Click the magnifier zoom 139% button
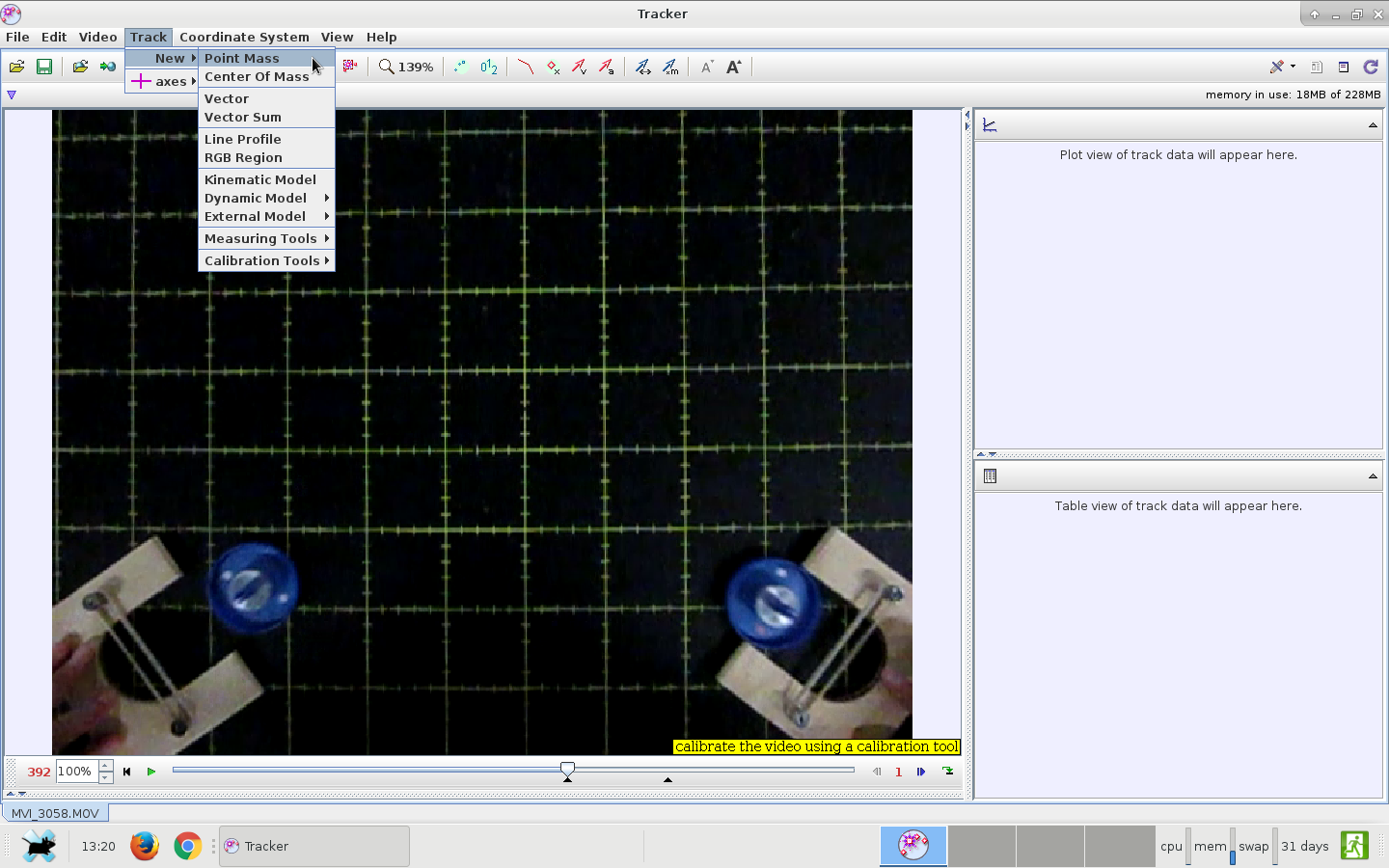This screenshot has width=1389, height=868. 406,67
